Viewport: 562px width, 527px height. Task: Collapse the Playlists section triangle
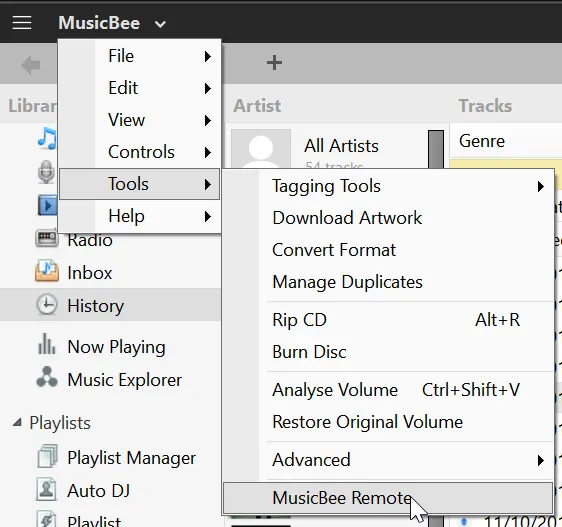pos(17,422)
